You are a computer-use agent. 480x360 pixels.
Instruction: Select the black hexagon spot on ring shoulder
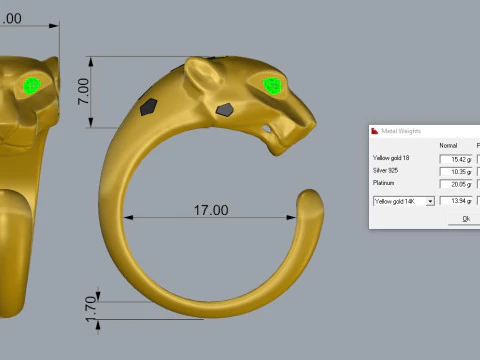148,107
